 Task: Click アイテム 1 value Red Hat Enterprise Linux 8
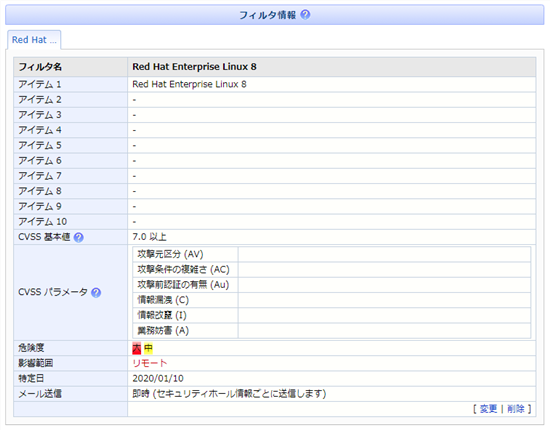189,84
